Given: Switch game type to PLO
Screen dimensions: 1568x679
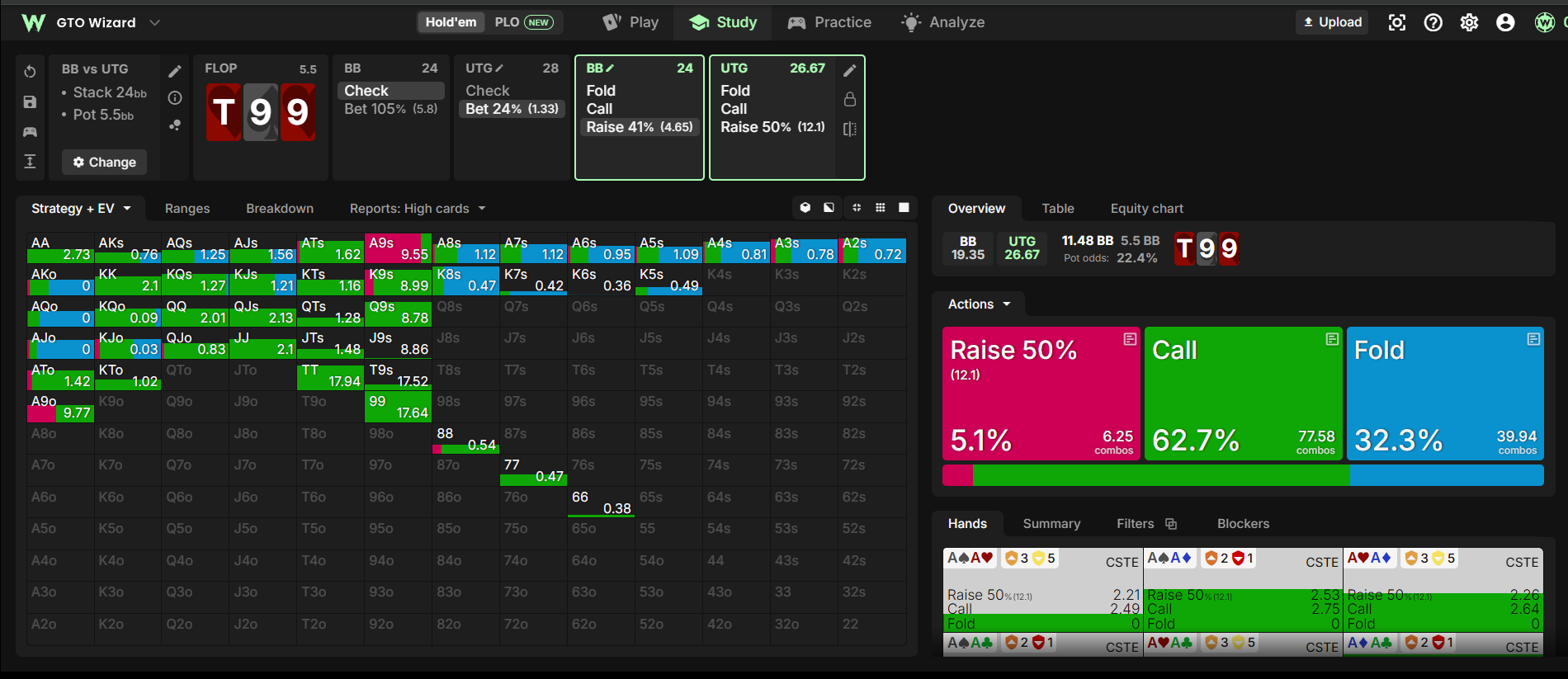Looking at the screenshot, I should point(524,22).
